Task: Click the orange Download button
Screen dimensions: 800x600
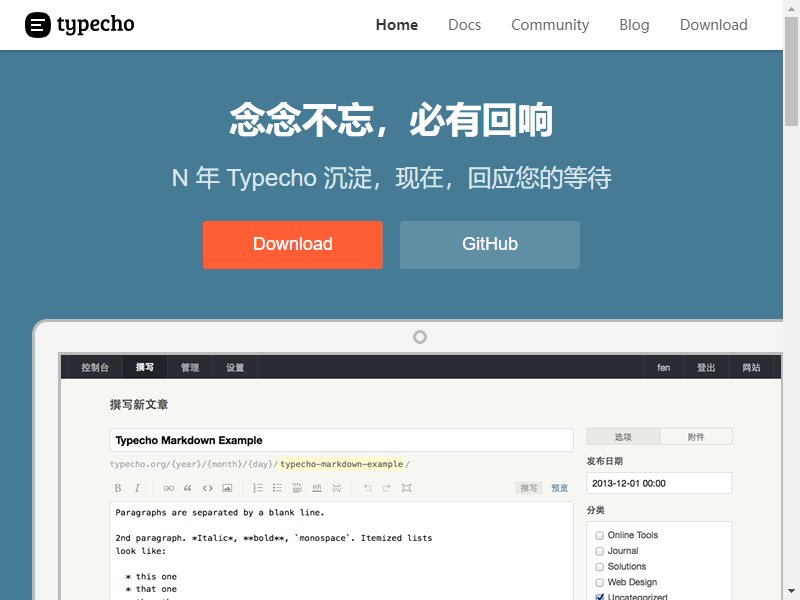Action: (293, 245)
